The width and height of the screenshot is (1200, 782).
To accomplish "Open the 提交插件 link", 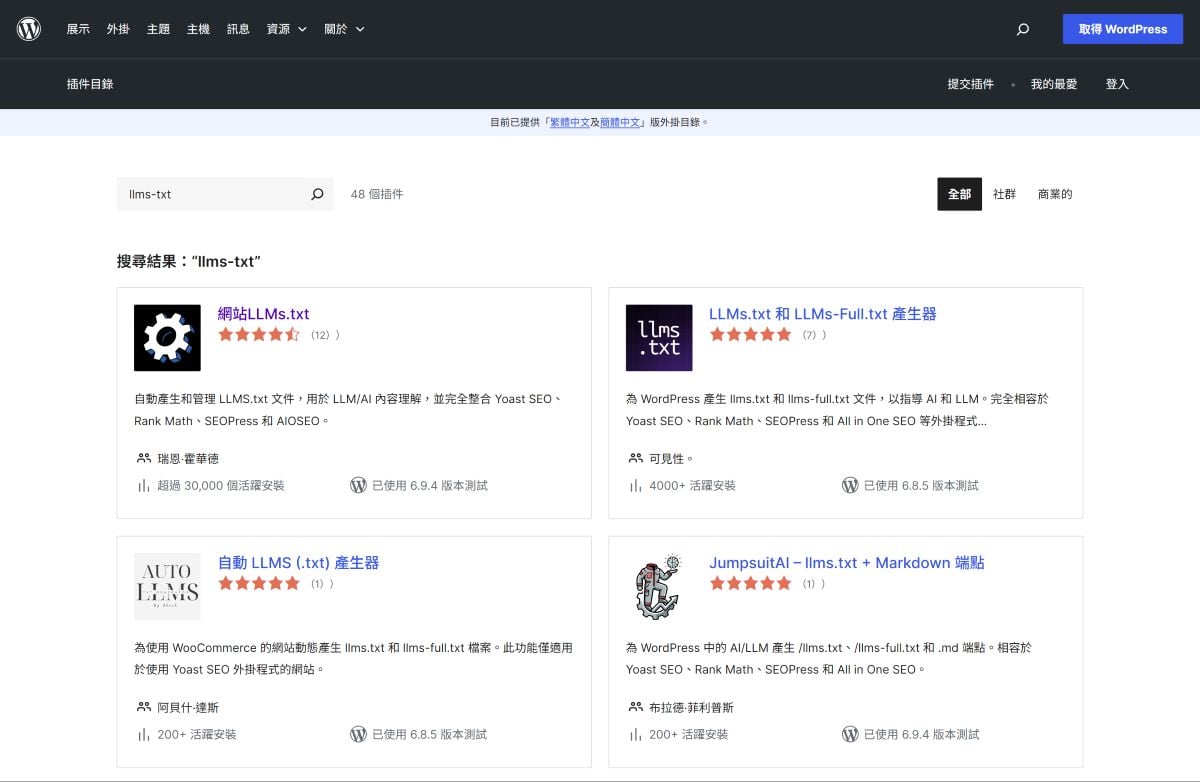I will tap(971, 84).
